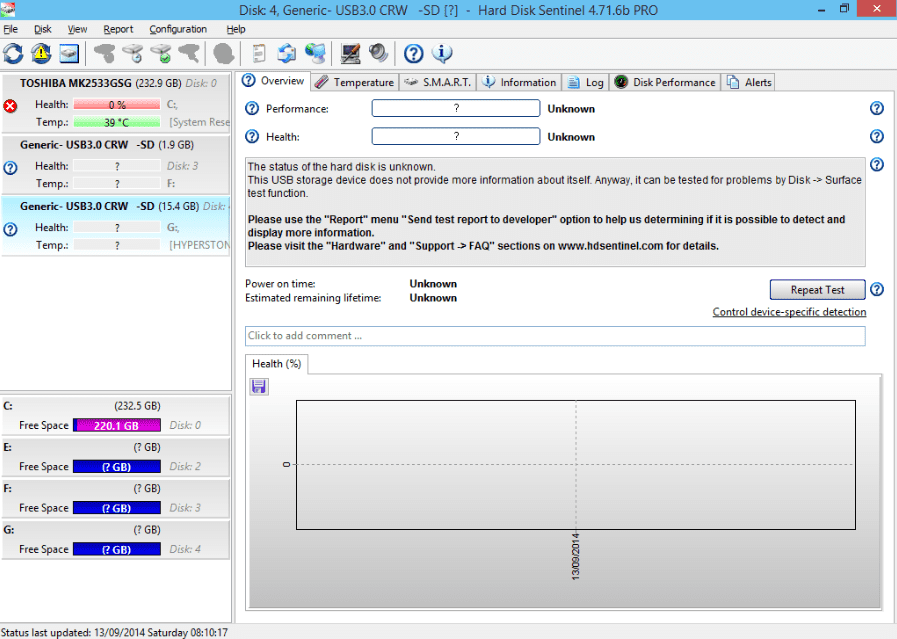
Task: Open the Help menu
Action: click(x=236, y=29)
